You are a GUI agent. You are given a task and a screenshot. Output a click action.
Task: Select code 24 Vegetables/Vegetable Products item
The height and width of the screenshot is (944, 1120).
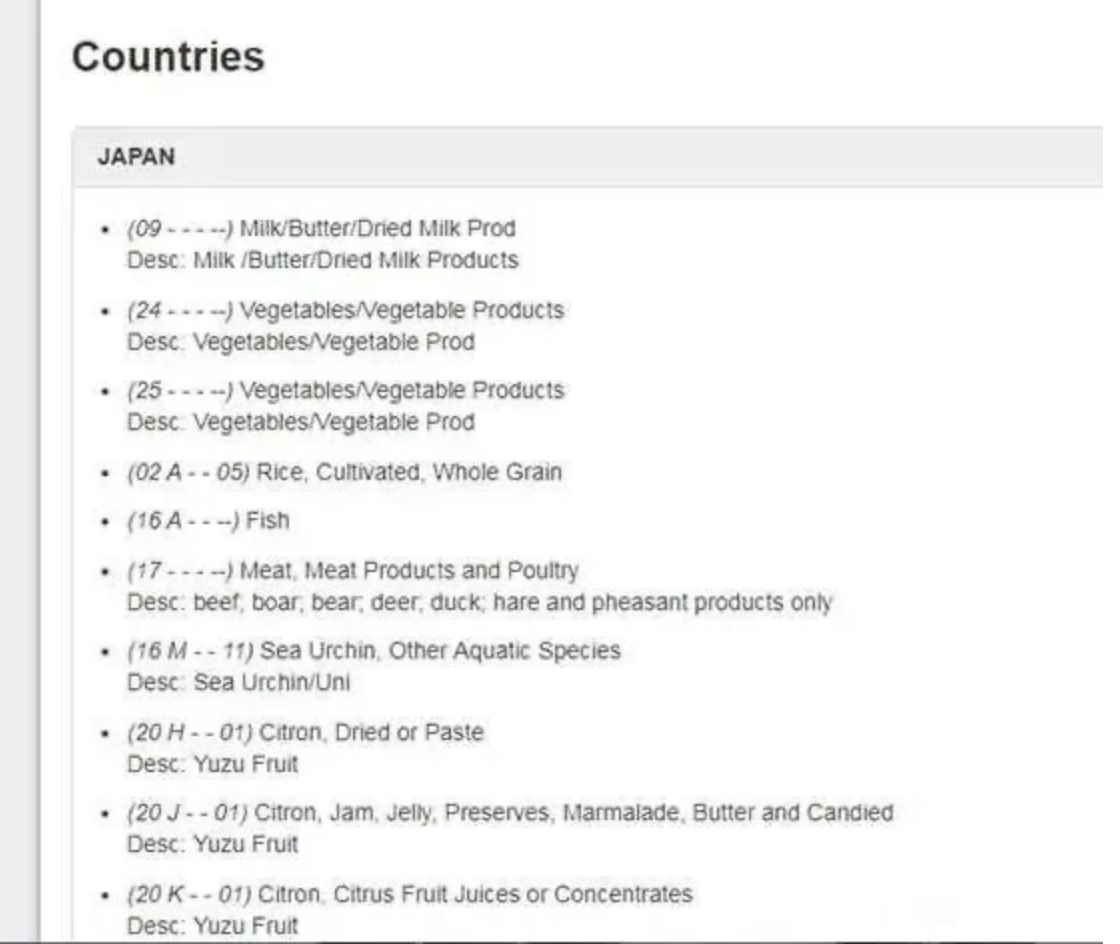[x=345, y=311]
